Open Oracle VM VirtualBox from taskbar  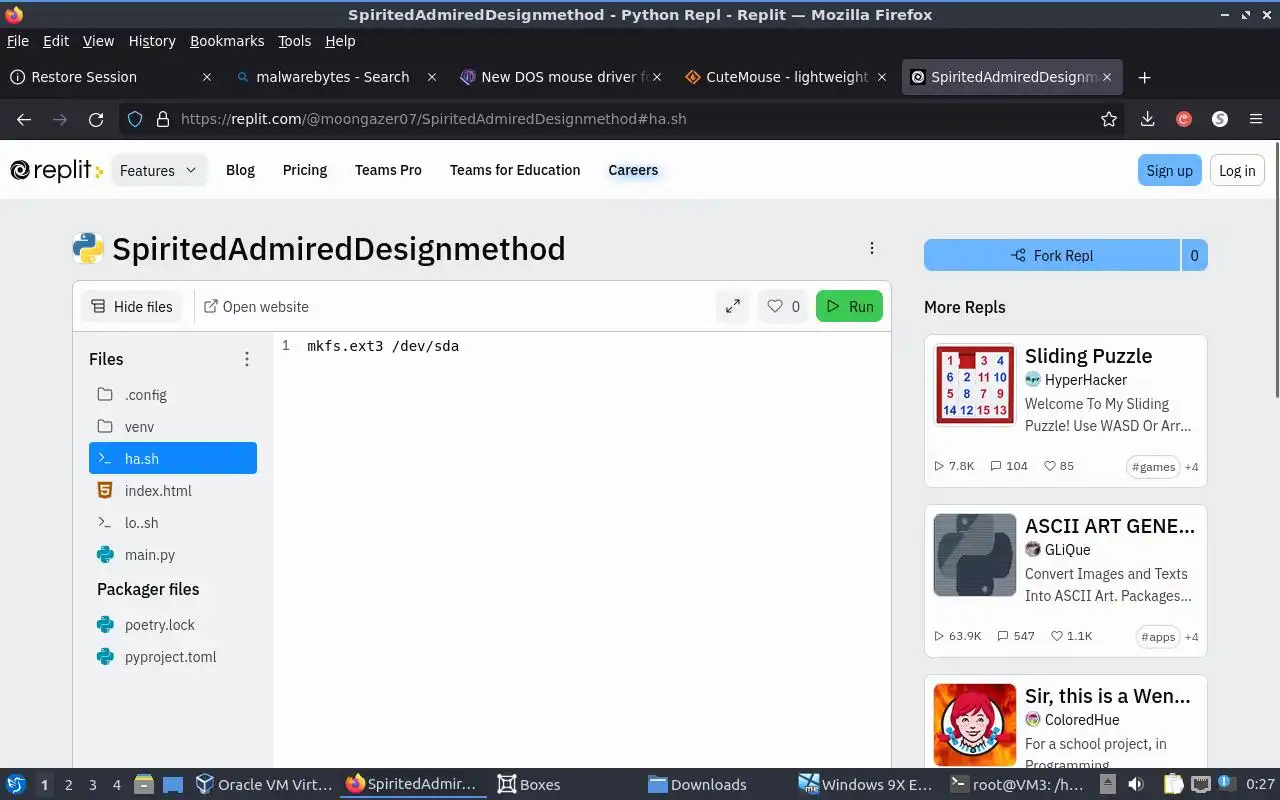click(264, 785)
